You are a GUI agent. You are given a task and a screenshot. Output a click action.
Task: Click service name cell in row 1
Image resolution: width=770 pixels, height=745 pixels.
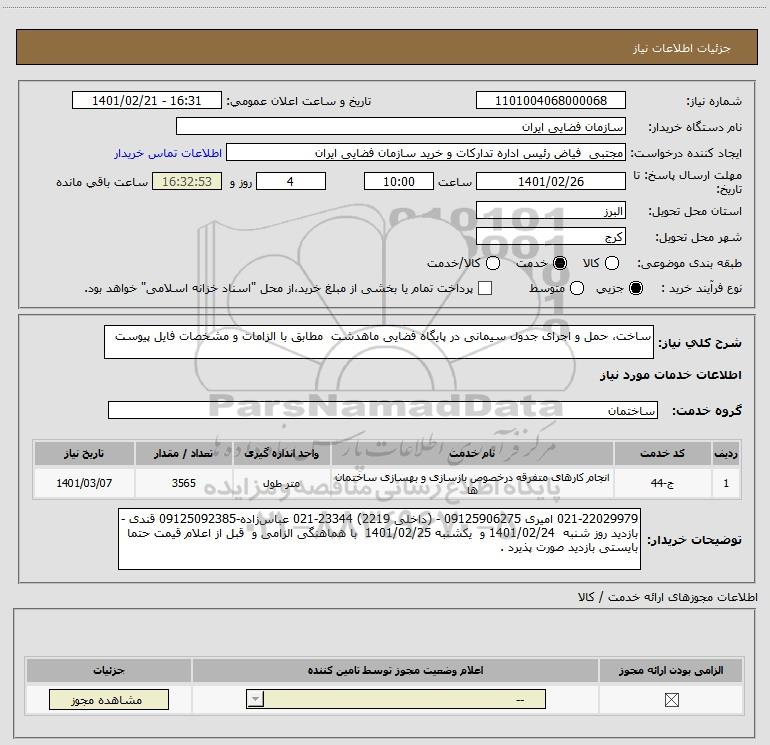(472, 483)
